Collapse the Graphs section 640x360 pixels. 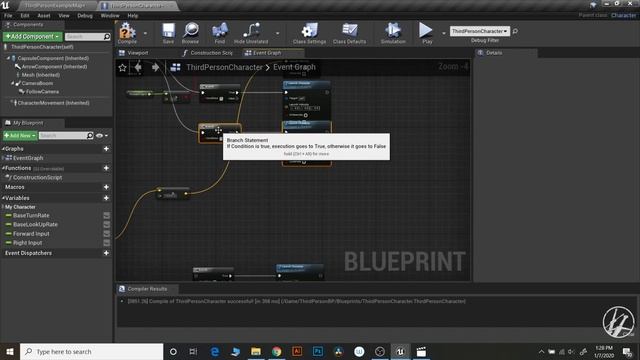click(3, 149)
